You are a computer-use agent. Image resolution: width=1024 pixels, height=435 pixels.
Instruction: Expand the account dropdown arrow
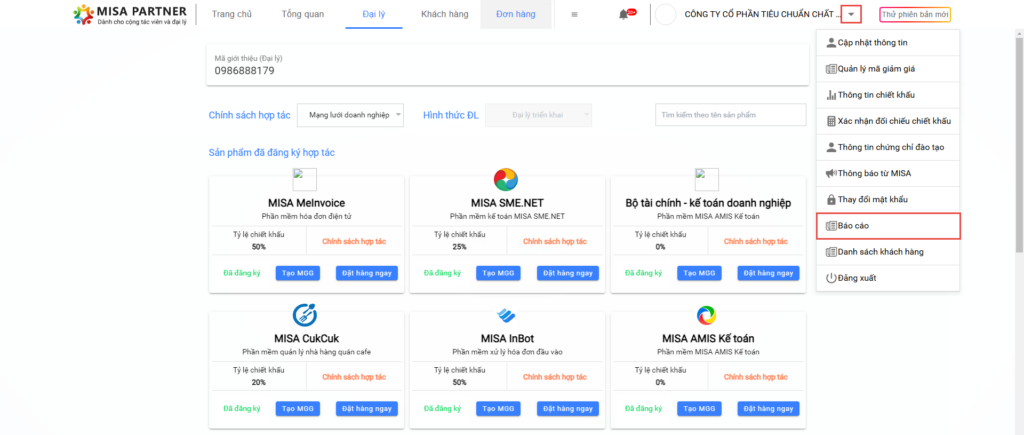coord(852,14)
